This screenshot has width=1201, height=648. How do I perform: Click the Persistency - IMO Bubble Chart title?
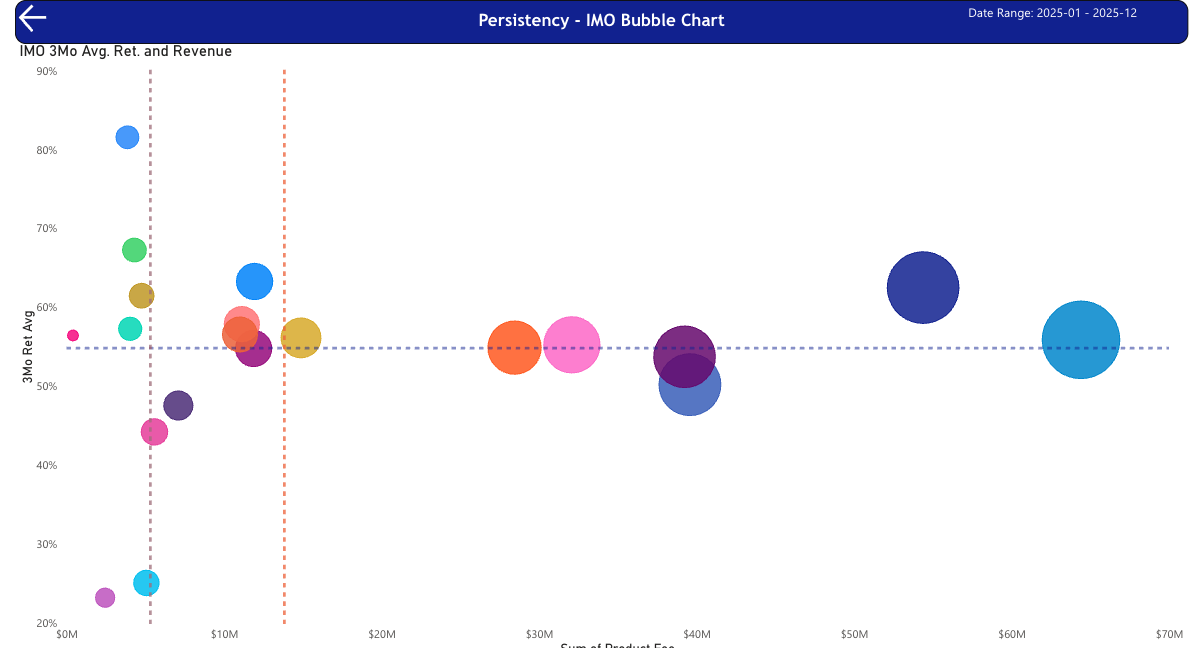pyautogui.click(x=601, y=20)
